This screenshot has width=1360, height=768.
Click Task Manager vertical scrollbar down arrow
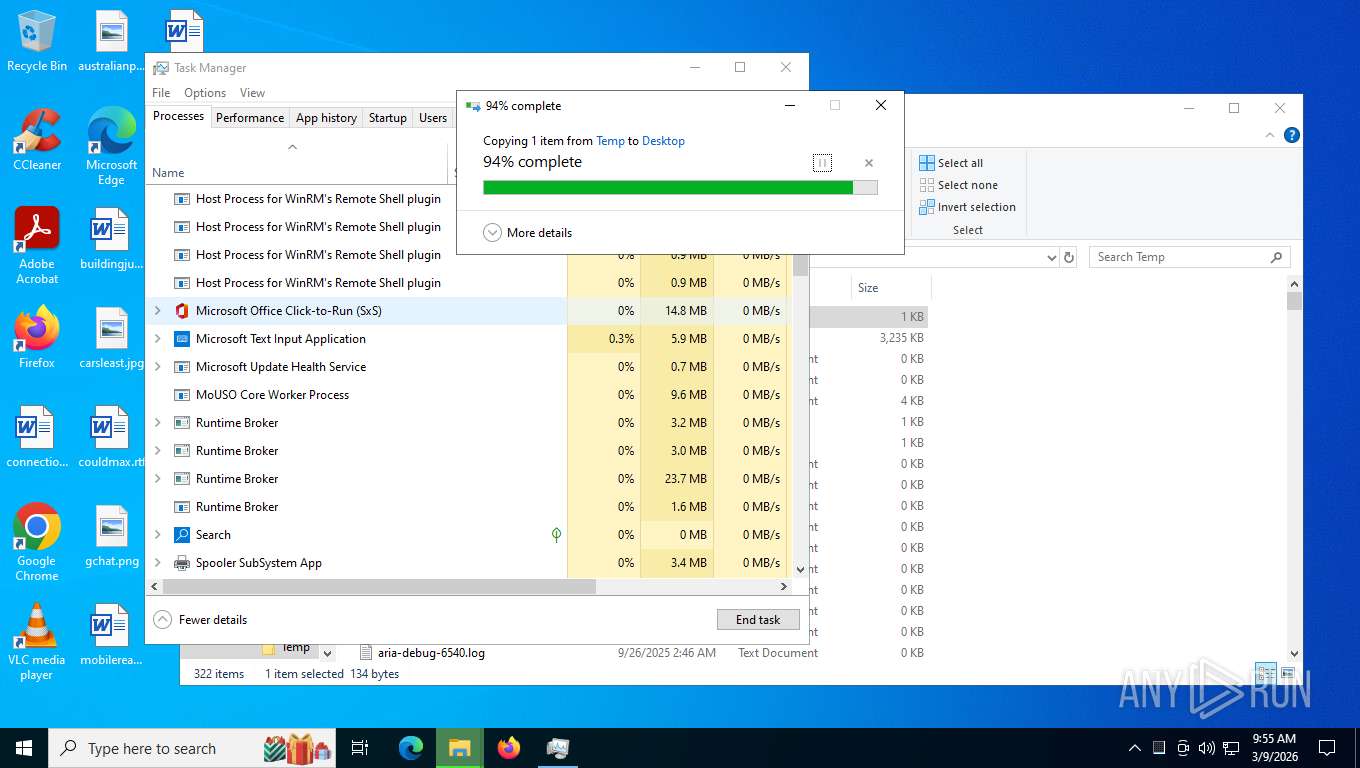(800, 569)
